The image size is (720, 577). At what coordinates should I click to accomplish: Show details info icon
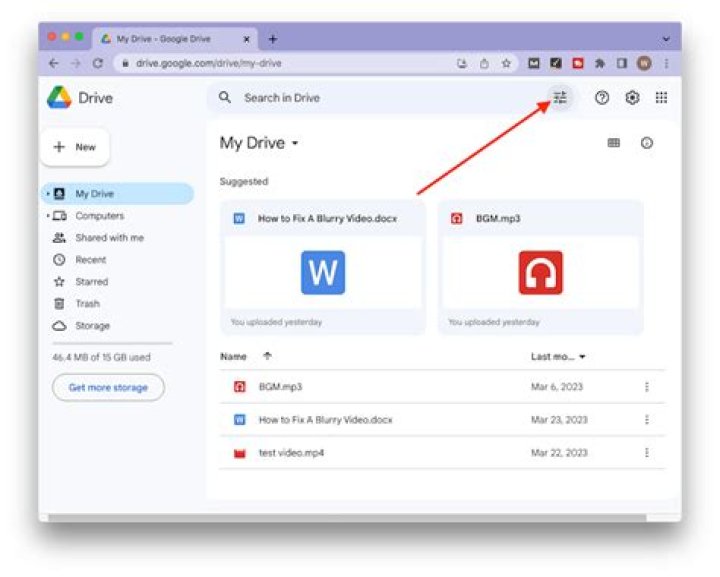click(x=647, y=143)
